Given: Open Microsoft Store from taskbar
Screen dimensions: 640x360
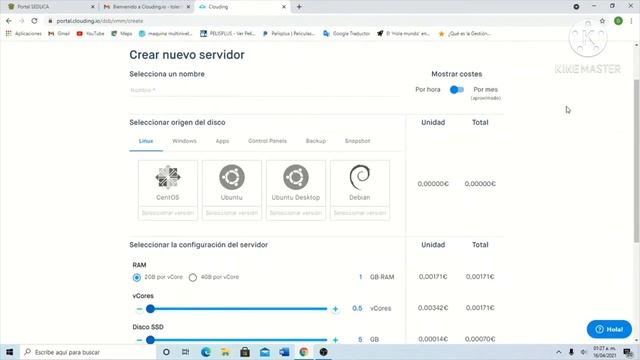Looking at the screenshot, I should [x=245, y=352].
